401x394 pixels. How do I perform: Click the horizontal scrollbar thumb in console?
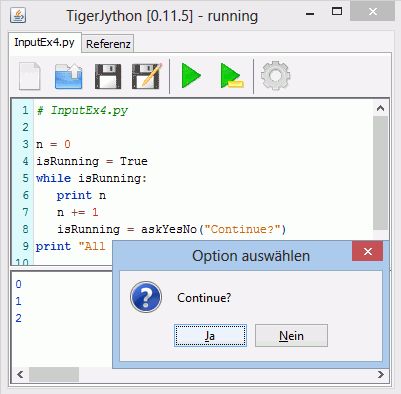pos(54,374)
